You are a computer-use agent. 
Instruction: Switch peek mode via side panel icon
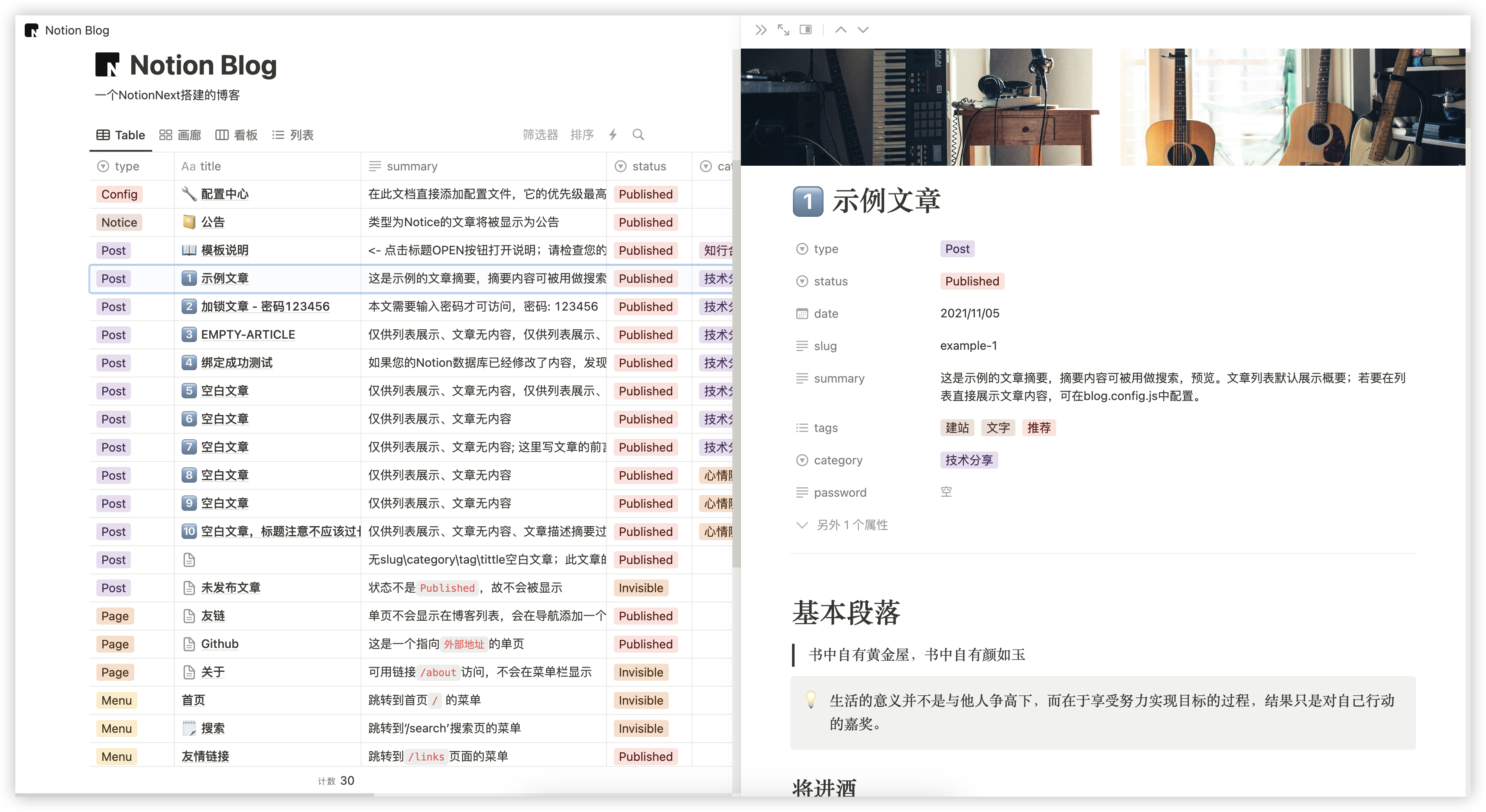(806, 30)
